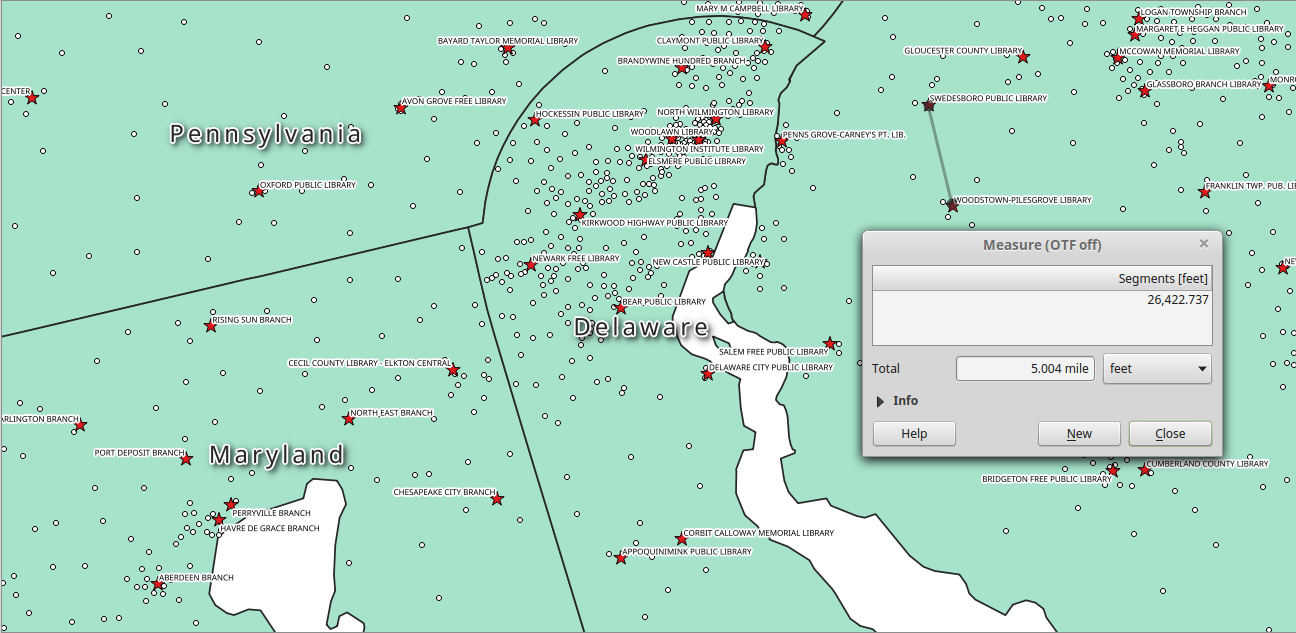Click the Segments [feet] column header

[1042, 278]
